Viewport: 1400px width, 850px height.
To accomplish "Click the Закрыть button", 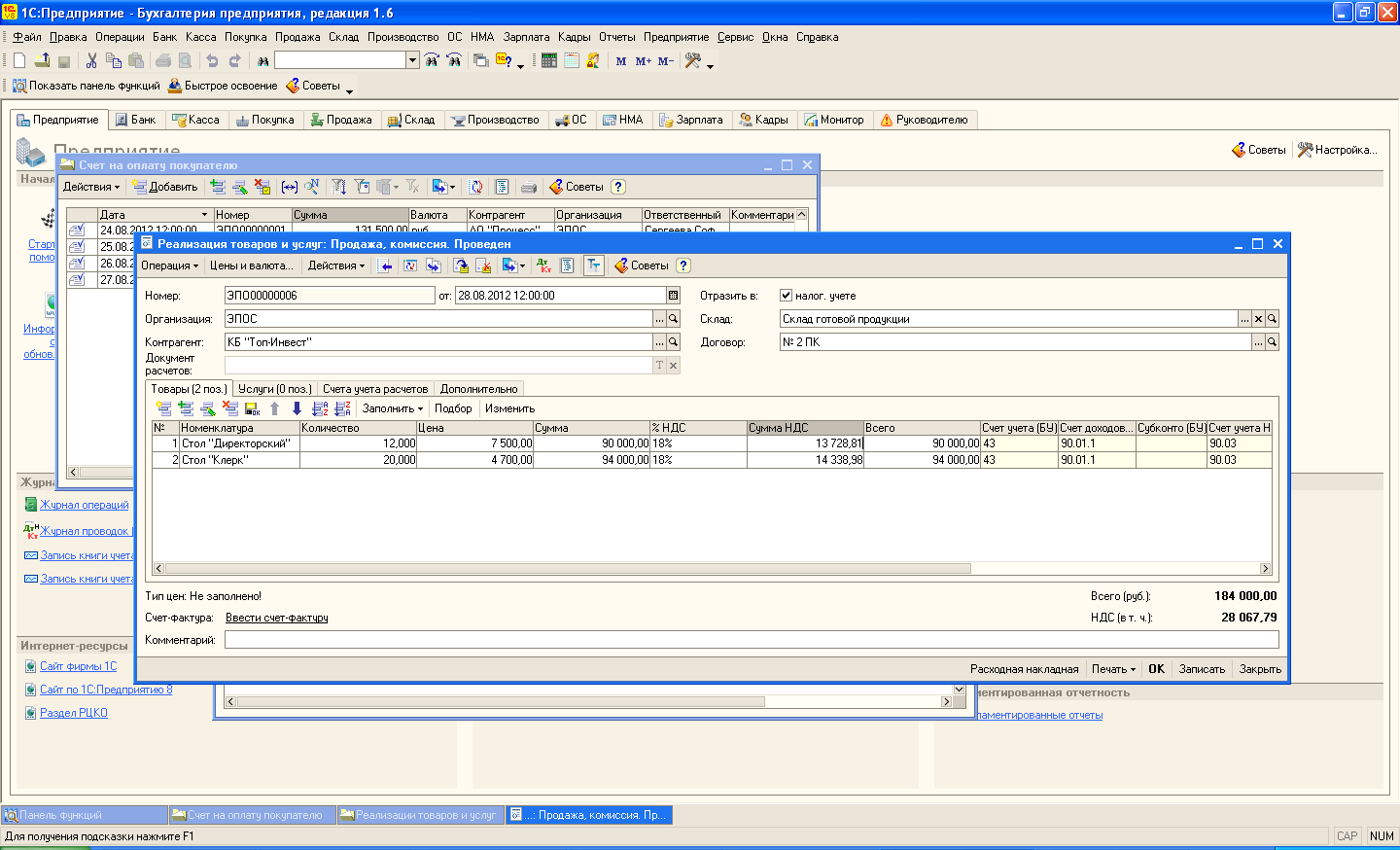I will 1260,669.
